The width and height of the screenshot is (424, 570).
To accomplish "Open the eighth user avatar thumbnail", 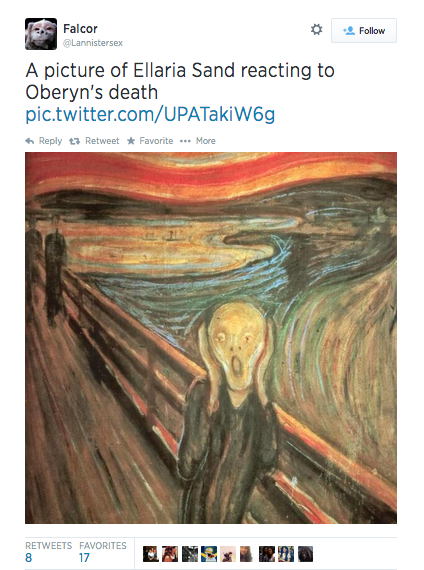I will pyautogui.click(x=286, y=554).
